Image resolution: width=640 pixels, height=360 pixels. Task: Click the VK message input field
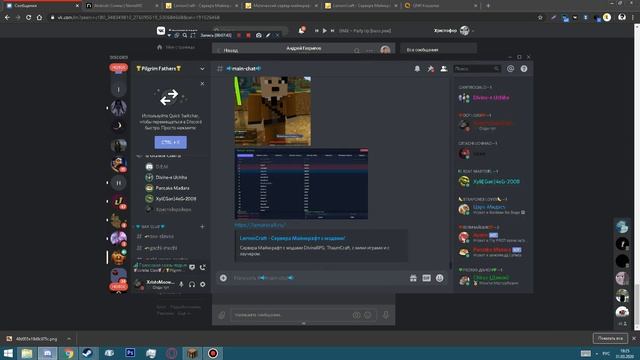tap(302, 315)
